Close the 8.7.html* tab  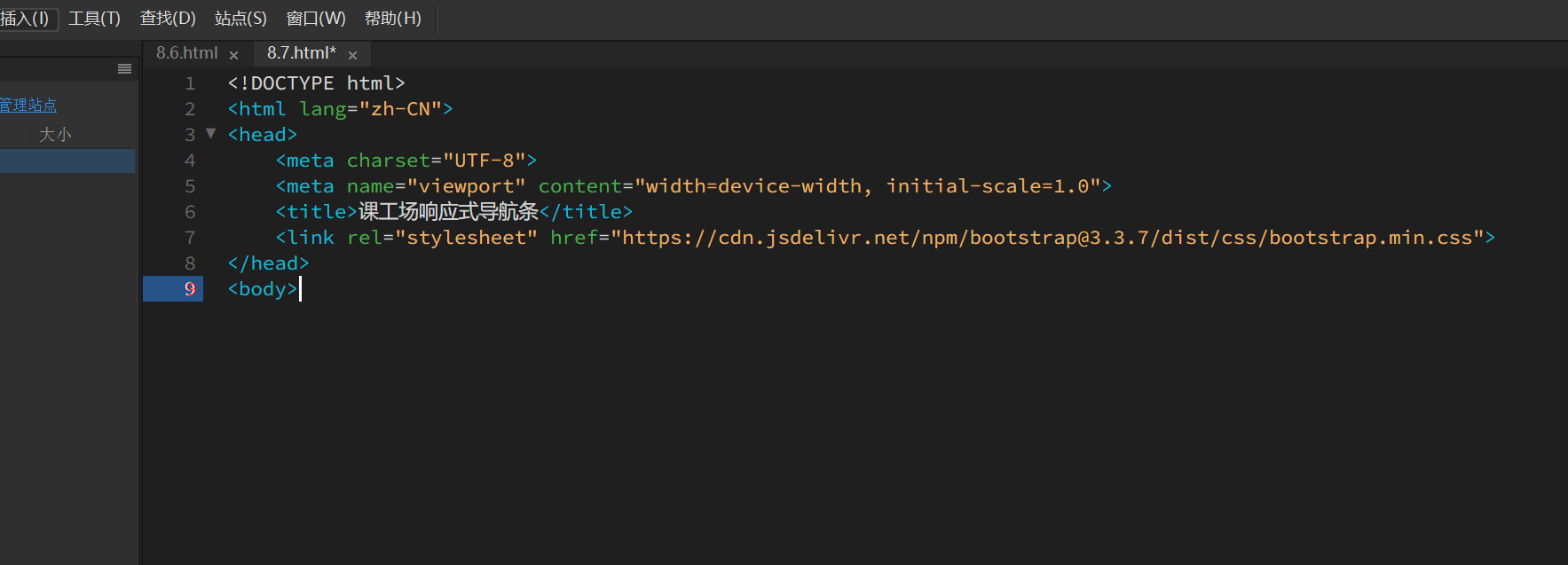click(353, 55)
